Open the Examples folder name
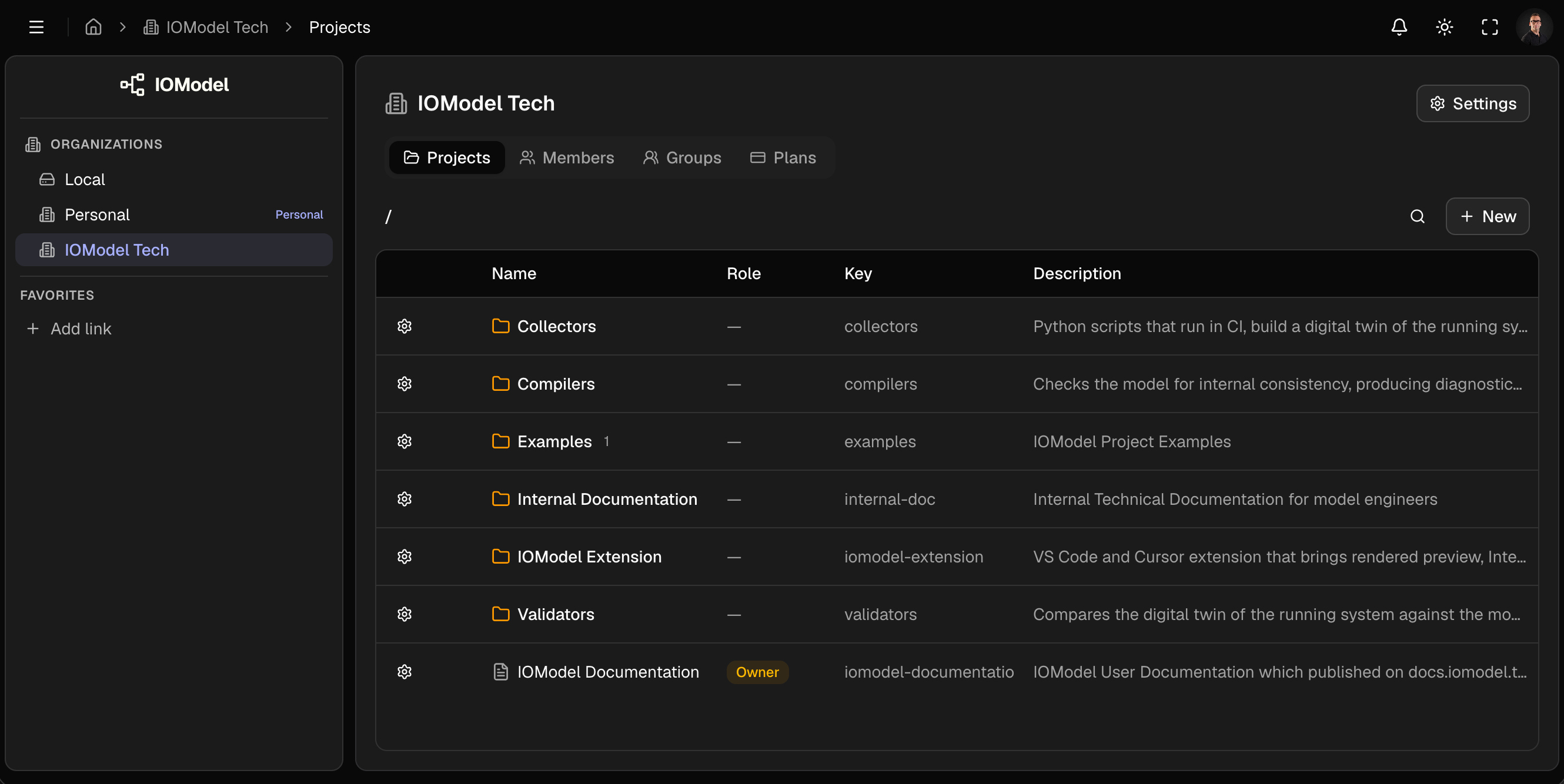The image size is (1564, 784). [x=554, y=442]
